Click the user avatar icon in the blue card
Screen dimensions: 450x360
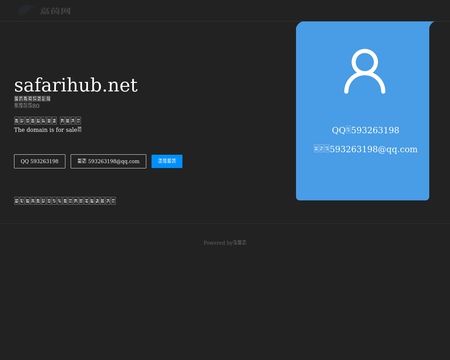tap(365, 71)
